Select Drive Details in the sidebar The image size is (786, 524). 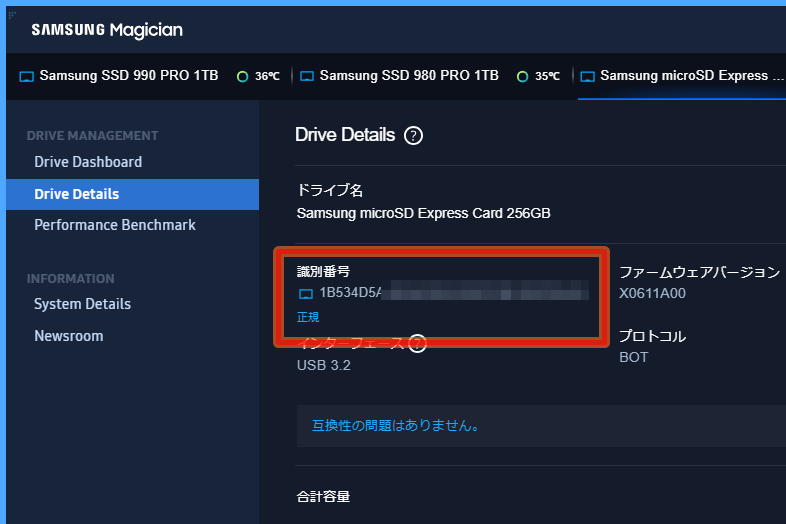click(x=77, y=194)
